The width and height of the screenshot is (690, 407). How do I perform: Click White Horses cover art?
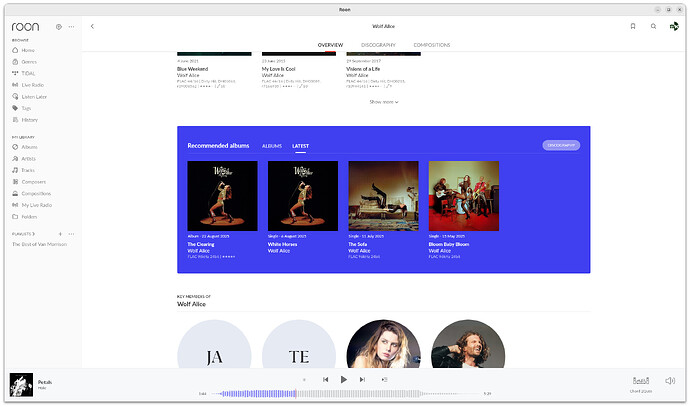coord(303,196)
